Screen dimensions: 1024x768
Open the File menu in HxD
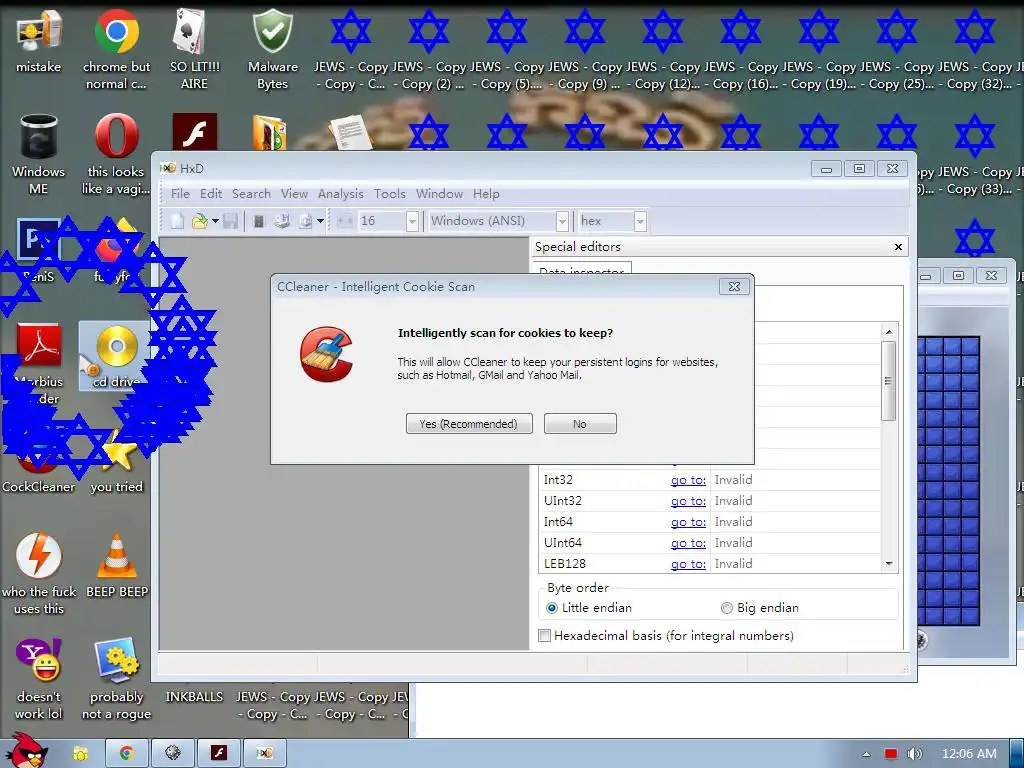click(180, 194)
